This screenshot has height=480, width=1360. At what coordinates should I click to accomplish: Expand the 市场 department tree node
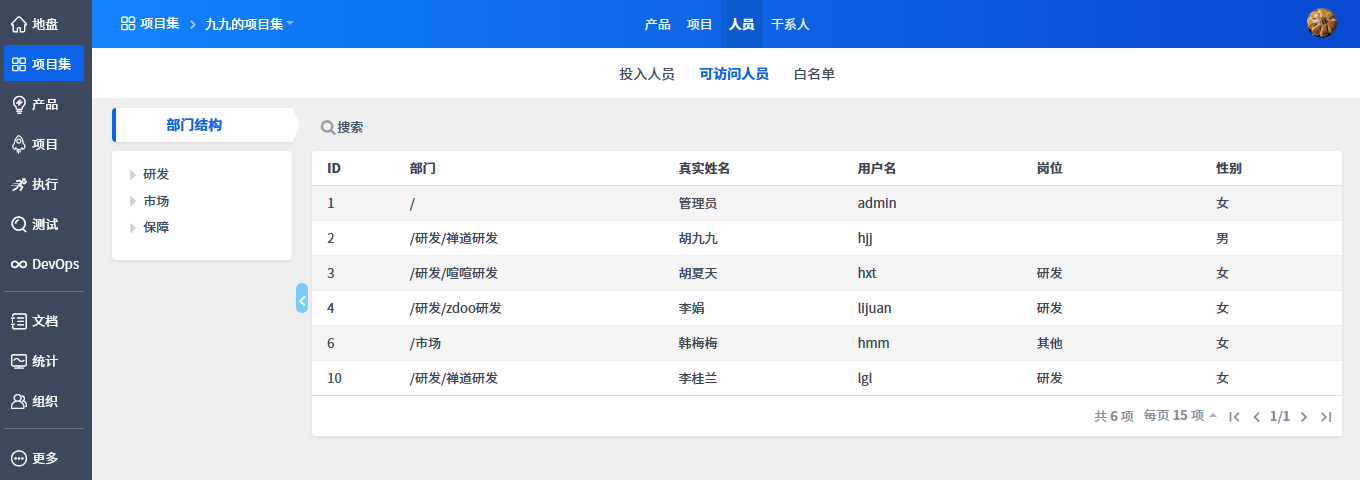[x=133, y=201]
